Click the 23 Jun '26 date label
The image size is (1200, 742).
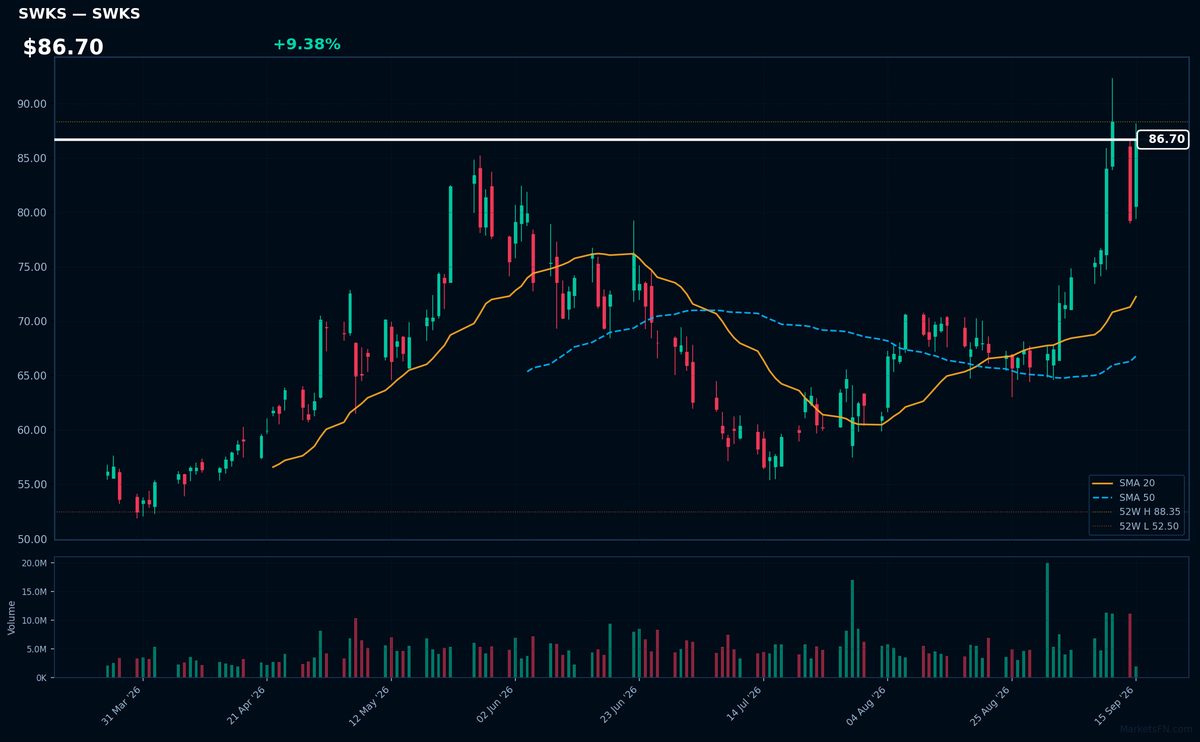coord(619,705)
